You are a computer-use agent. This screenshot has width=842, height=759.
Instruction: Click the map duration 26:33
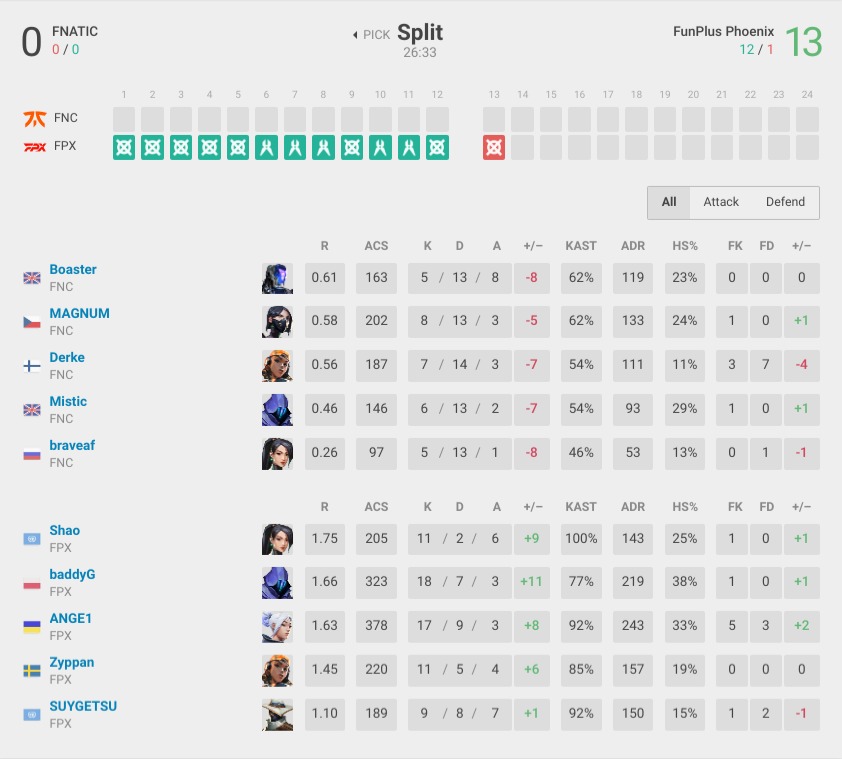420,53
